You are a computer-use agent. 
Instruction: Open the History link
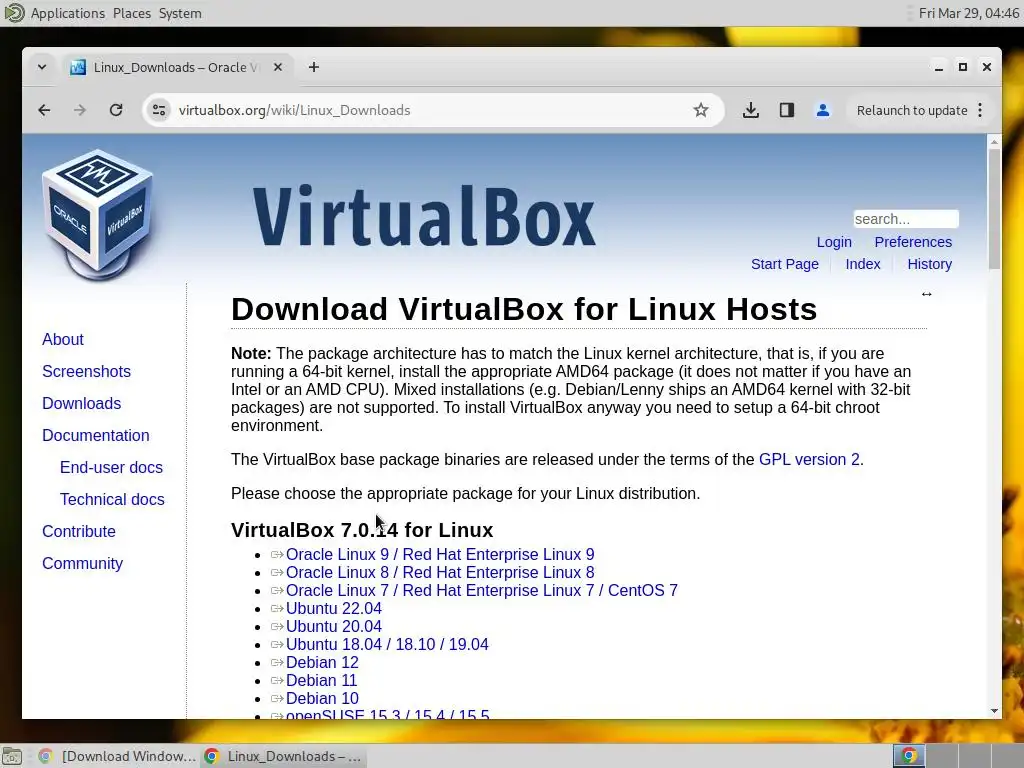(929, 264)
